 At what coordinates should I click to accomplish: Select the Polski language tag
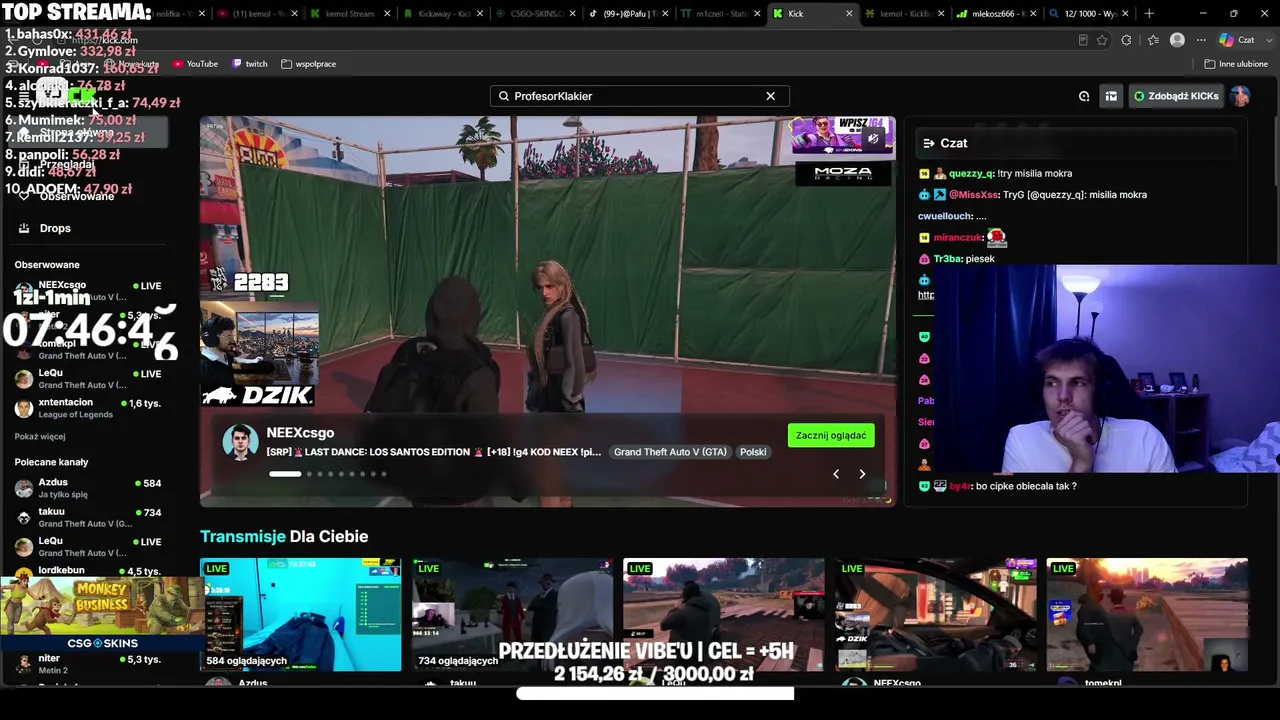753,452
